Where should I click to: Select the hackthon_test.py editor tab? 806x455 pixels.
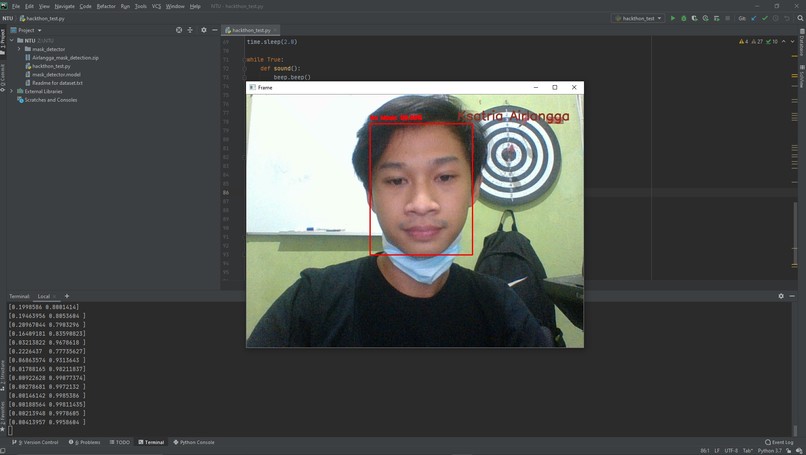[251, 30]
